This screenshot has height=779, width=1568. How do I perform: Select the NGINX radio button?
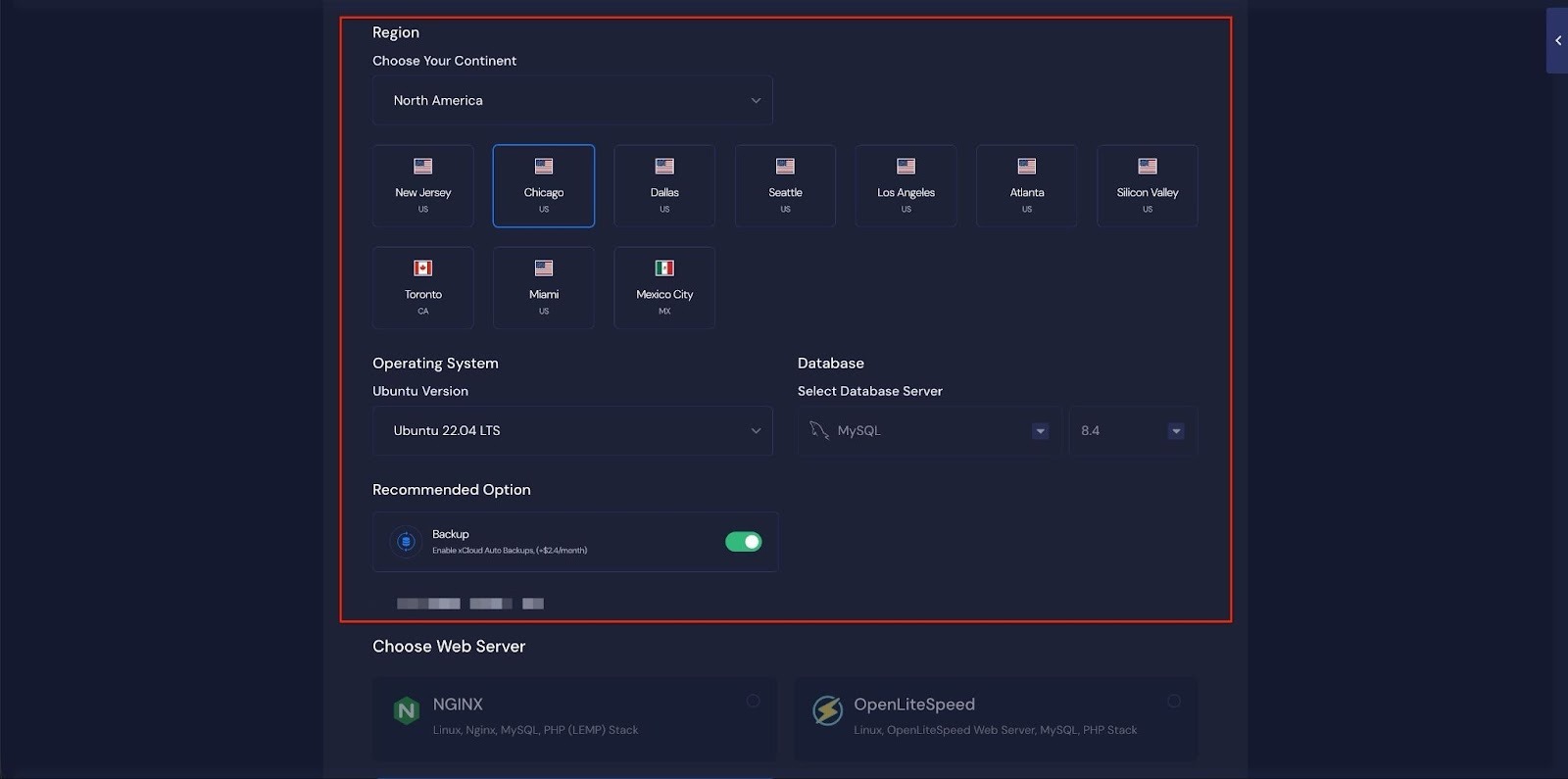(x=753, y=701)
